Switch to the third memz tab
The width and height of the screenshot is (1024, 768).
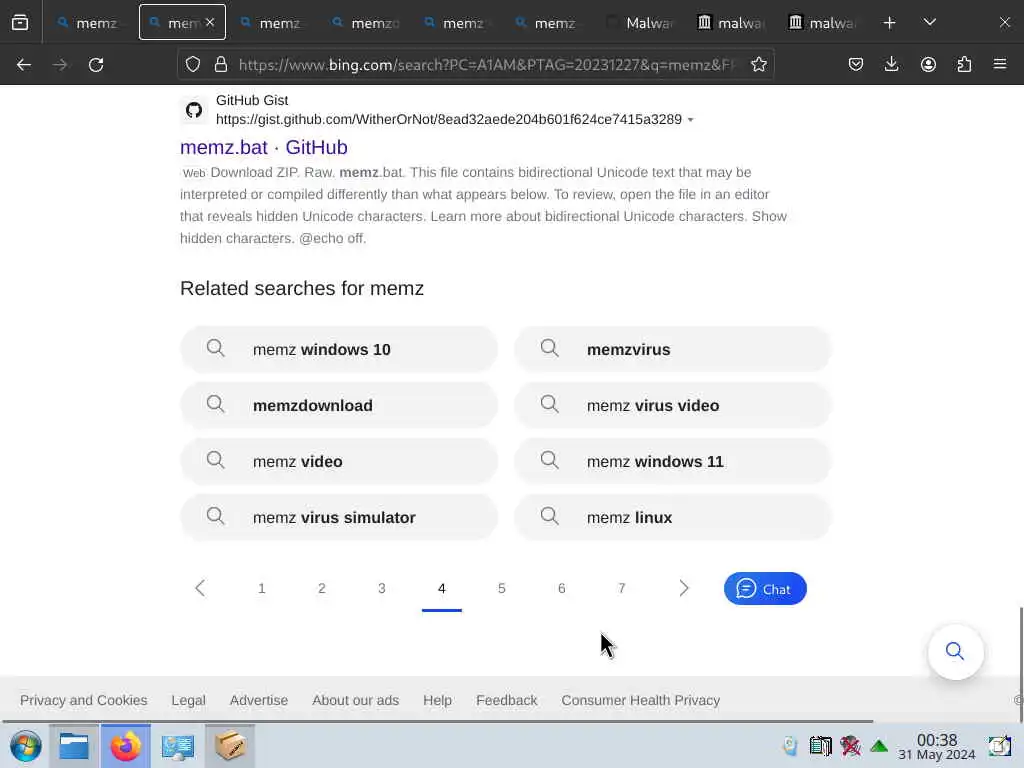click(273, 23)
